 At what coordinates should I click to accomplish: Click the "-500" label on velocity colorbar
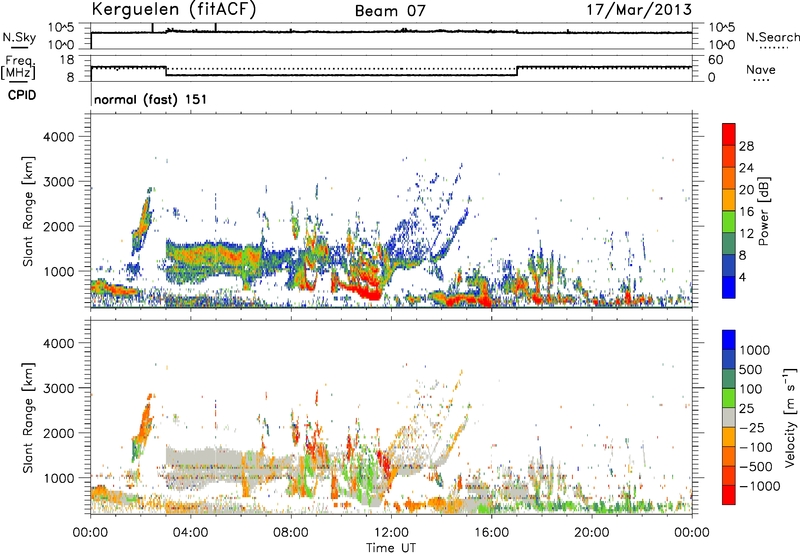(x=756, y=467)
